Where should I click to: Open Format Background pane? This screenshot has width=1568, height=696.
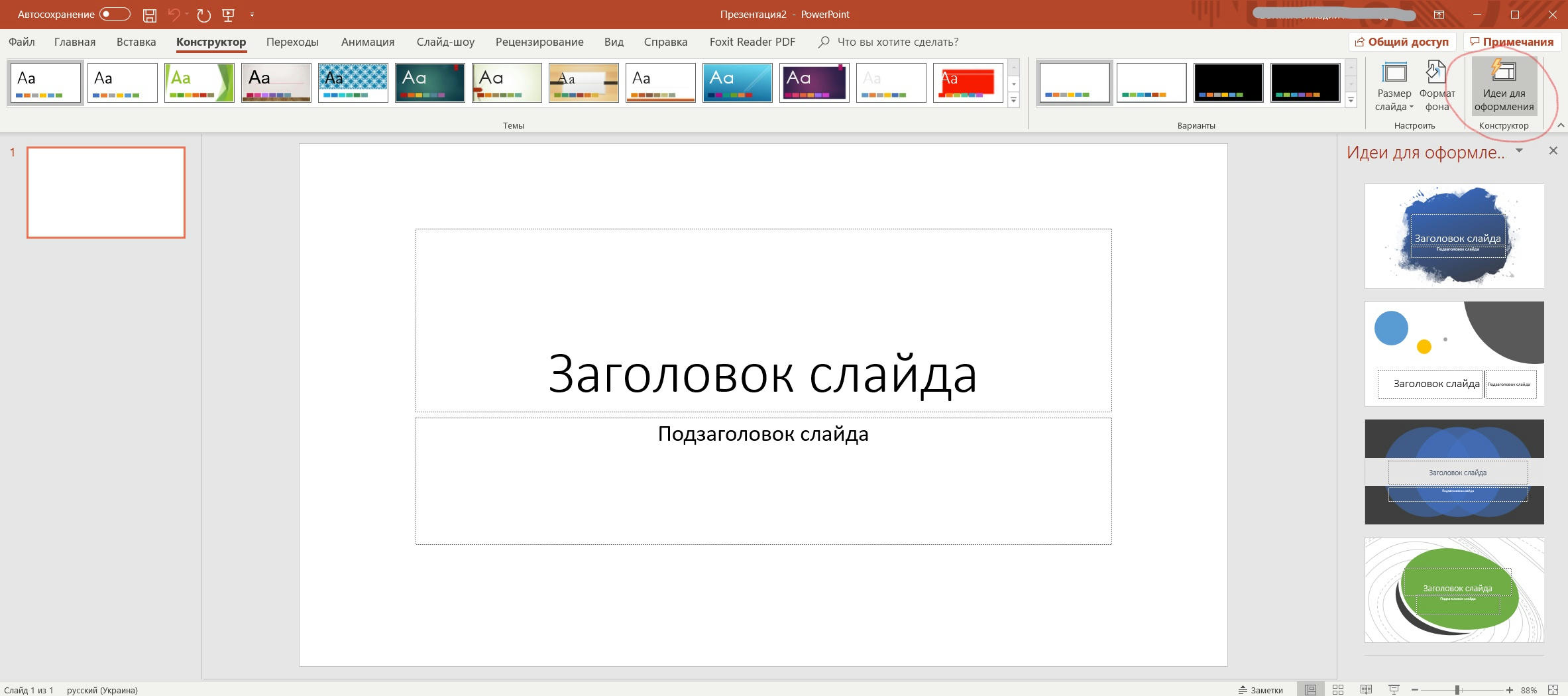click(x=1436, y=87)
